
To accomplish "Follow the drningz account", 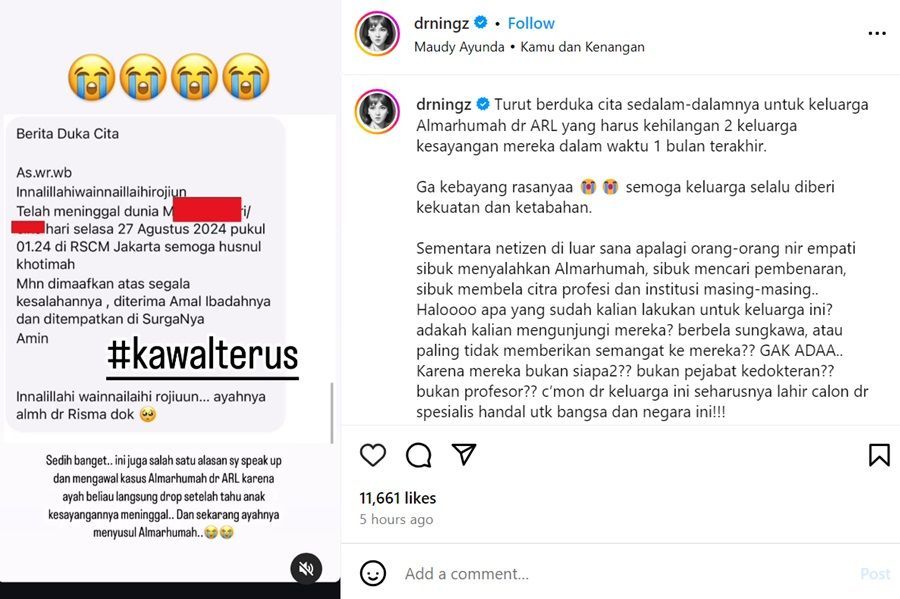I will click(x=531, y=24).
